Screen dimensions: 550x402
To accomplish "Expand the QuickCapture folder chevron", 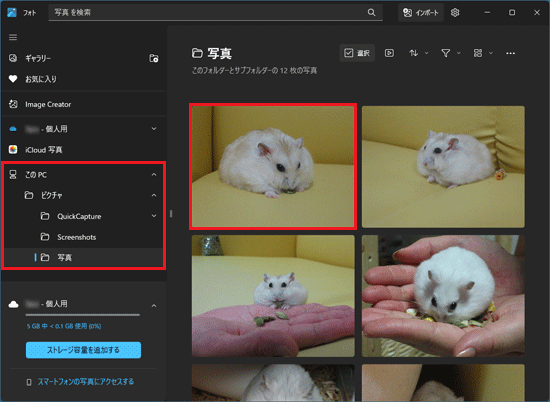I will (x=154, y=216).
